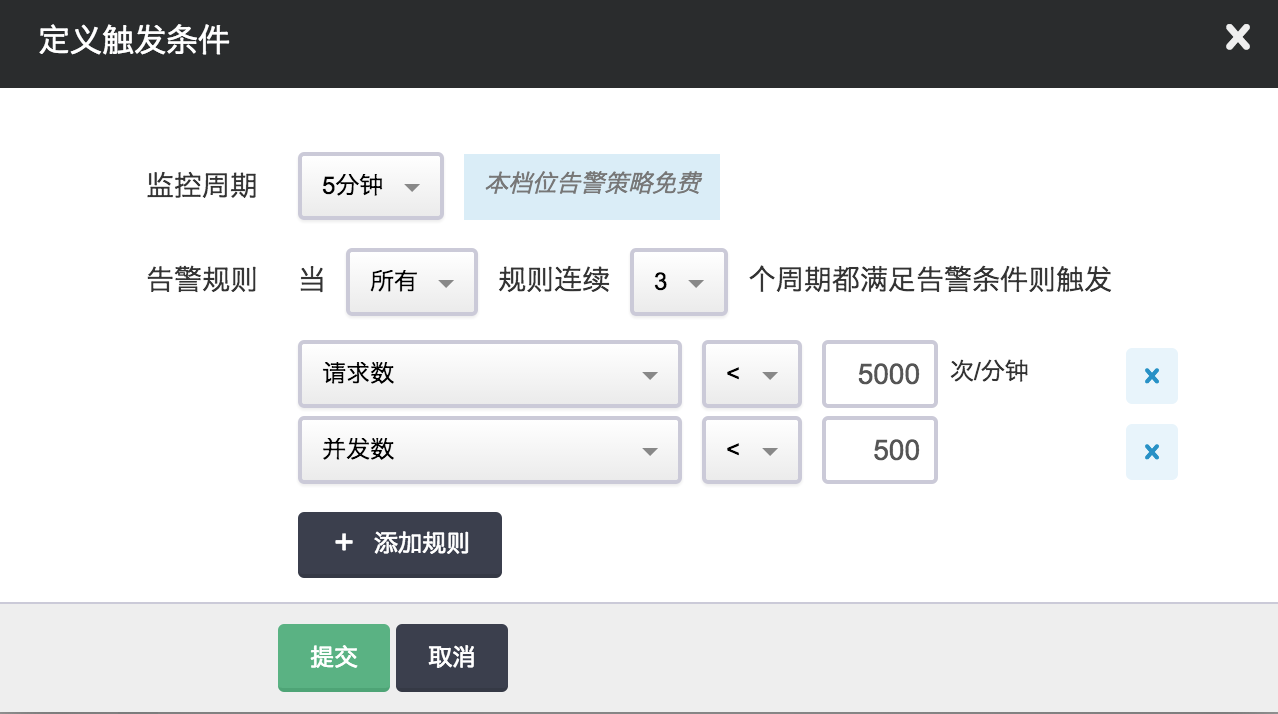1278x714 pixels.
Task: Open the 并发数 metric dropdown
Action: pos(489,450)
